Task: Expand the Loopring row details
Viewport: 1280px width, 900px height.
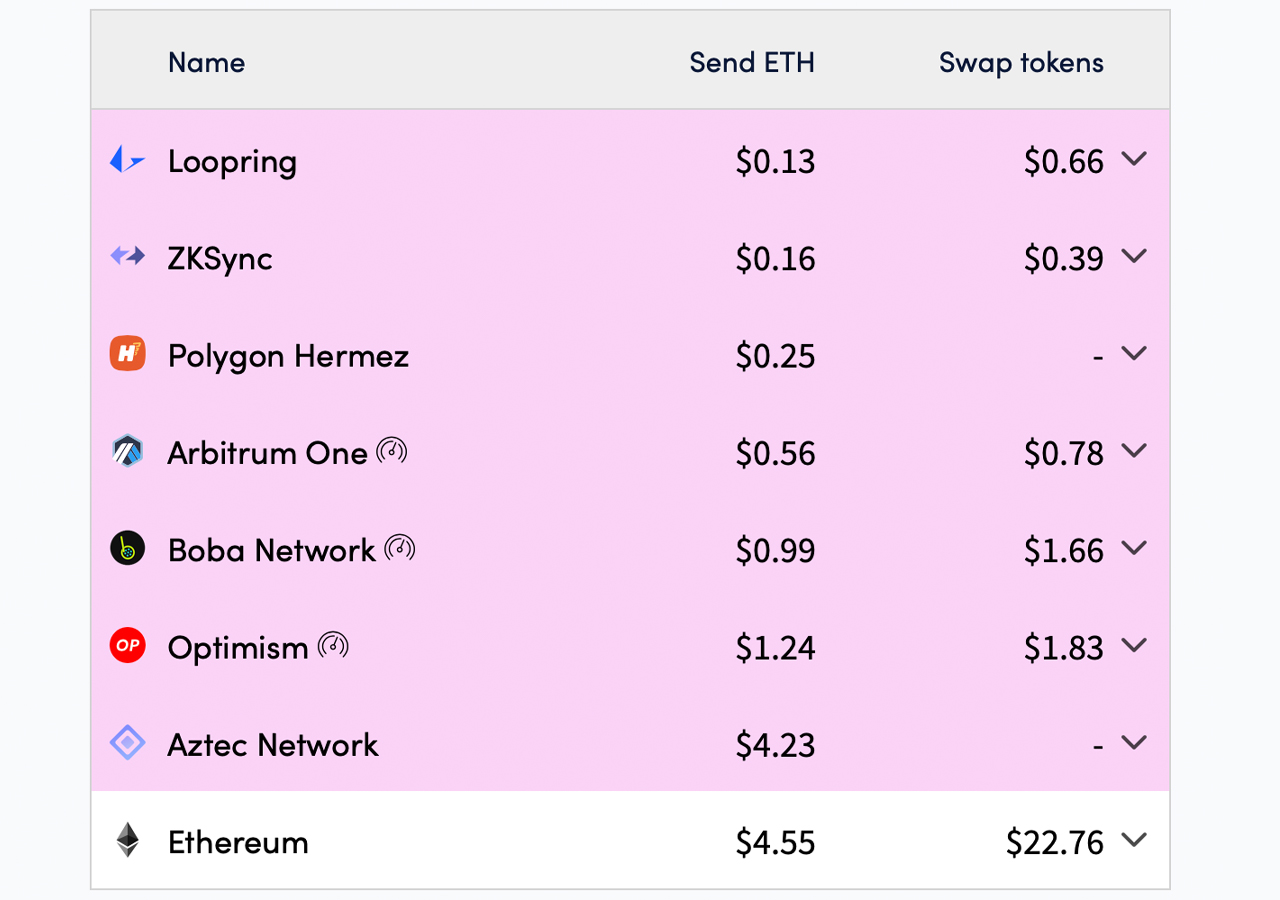Action: [x=1134, y=158]
